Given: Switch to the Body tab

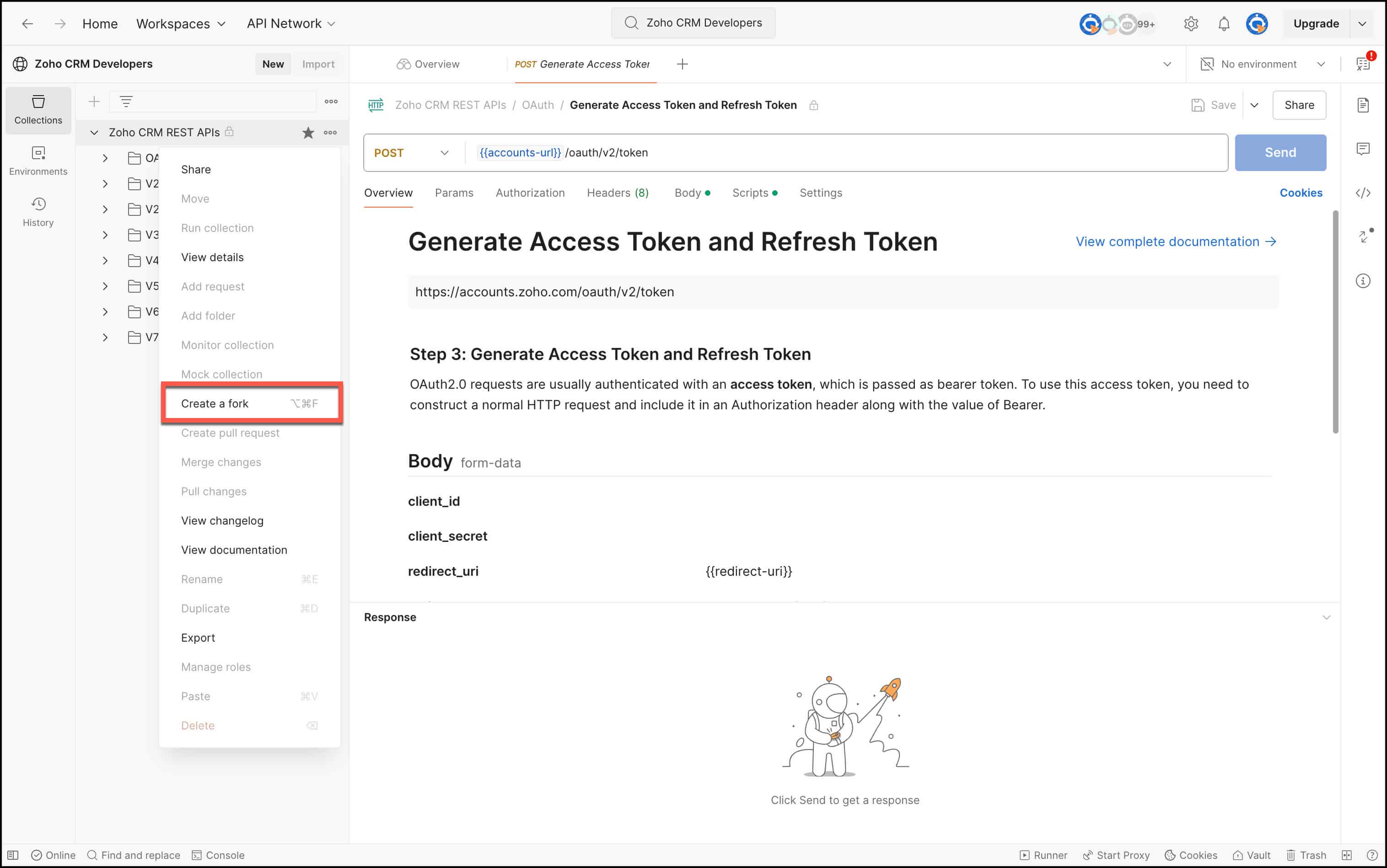Looking at the screenshot, I should point(692,193).
